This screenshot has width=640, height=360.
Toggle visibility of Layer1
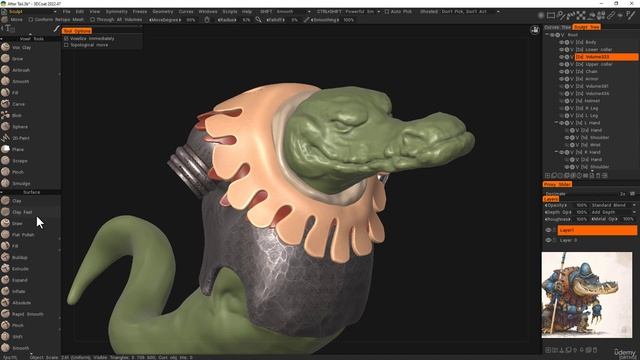click(548, 230)
